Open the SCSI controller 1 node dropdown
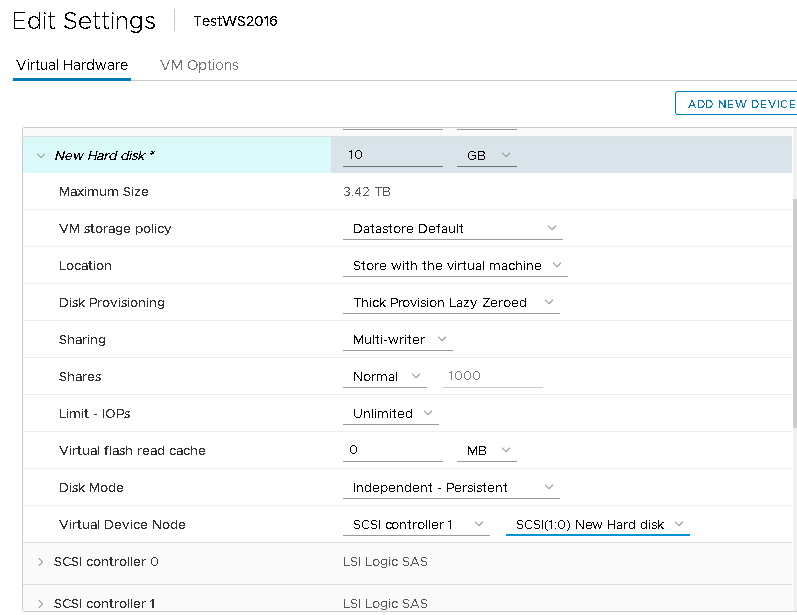Image resolution: width=797 pixels, height=615 pixels. (x=416, y=525)
